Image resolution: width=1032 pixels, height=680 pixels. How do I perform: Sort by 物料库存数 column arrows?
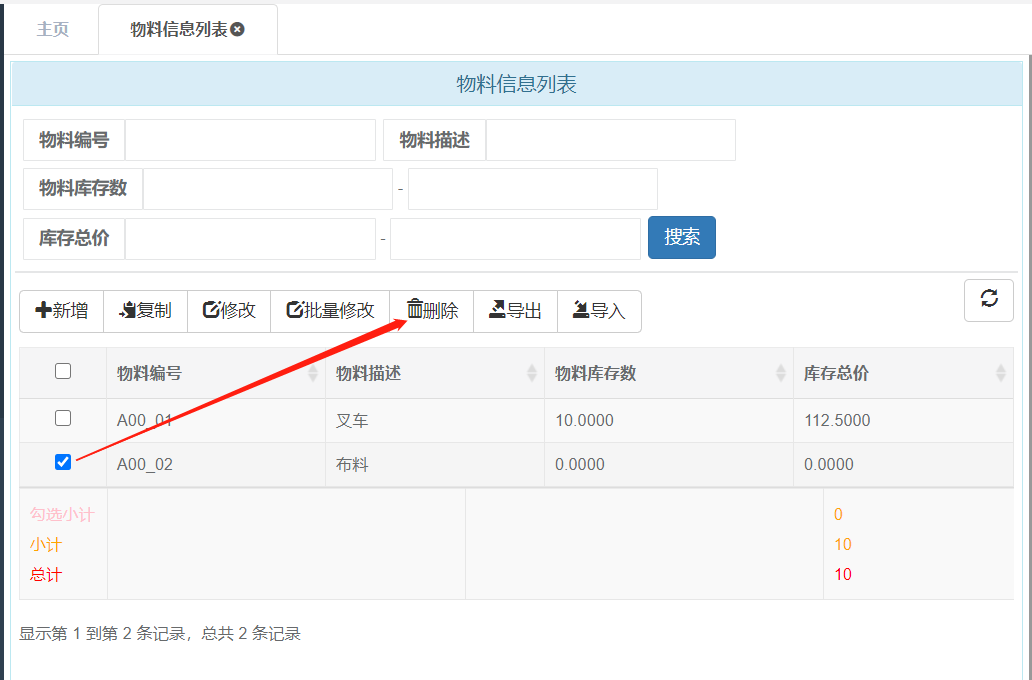pyautogui.click(x=781, y=373)
